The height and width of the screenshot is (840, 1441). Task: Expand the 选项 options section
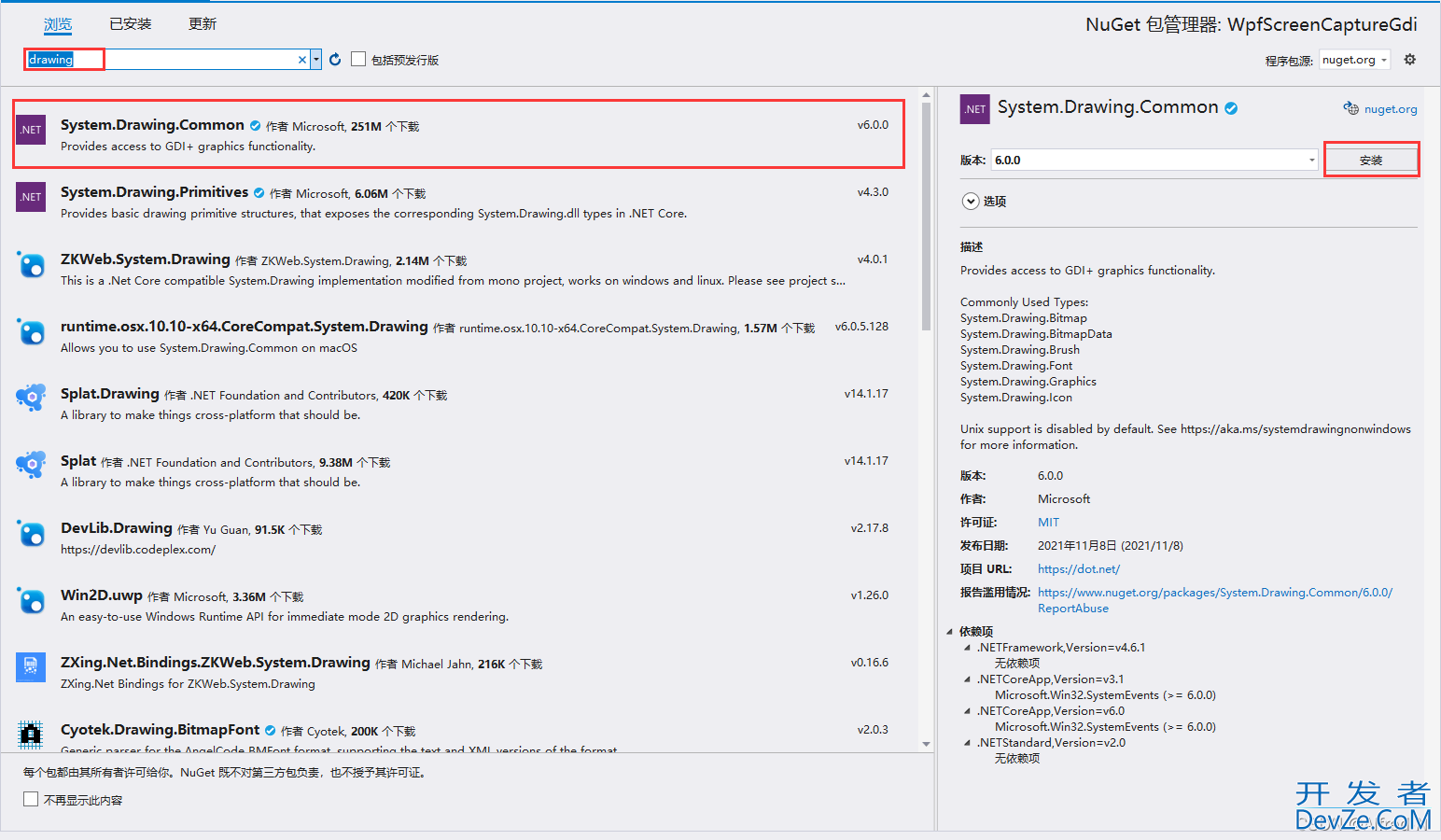pos(971,201)
